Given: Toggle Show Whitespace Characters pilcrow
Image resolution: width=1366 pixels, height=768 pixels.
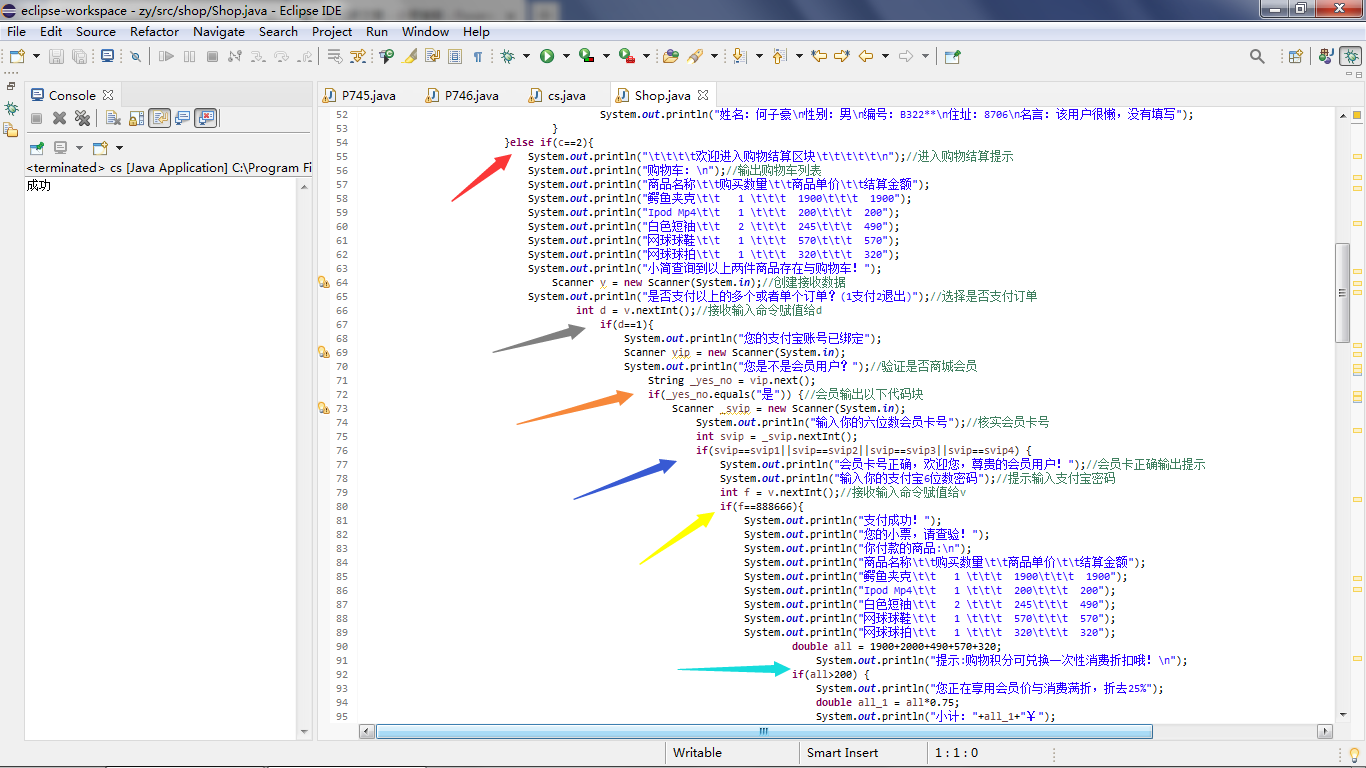Looking at the screenshot, I should point(478,56).
